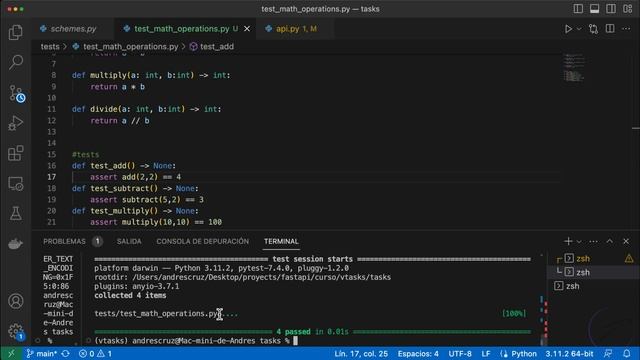Image resolution: width=640 pixels, height=360 pixels.
Task: Toggle the bottom panel layout icon
Action: click(594, 9)
